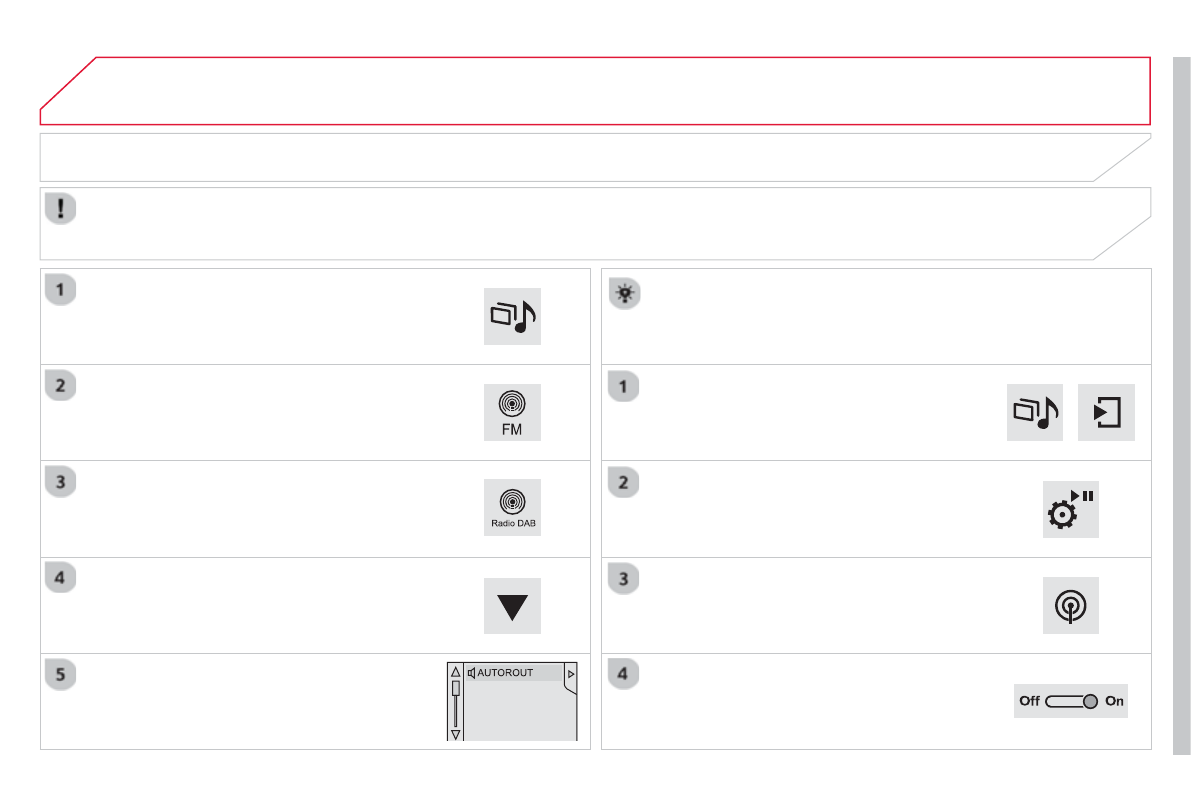Click the scroll-up triangle in AUTOROUT list
The image size is (1191, 794).
click(456, 673)
